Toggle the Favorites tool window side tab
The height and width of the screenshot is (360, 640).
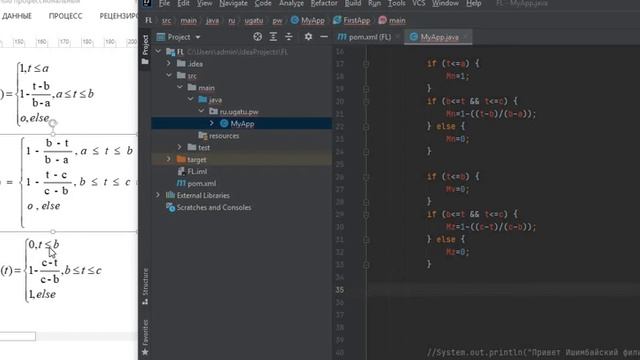145,338
